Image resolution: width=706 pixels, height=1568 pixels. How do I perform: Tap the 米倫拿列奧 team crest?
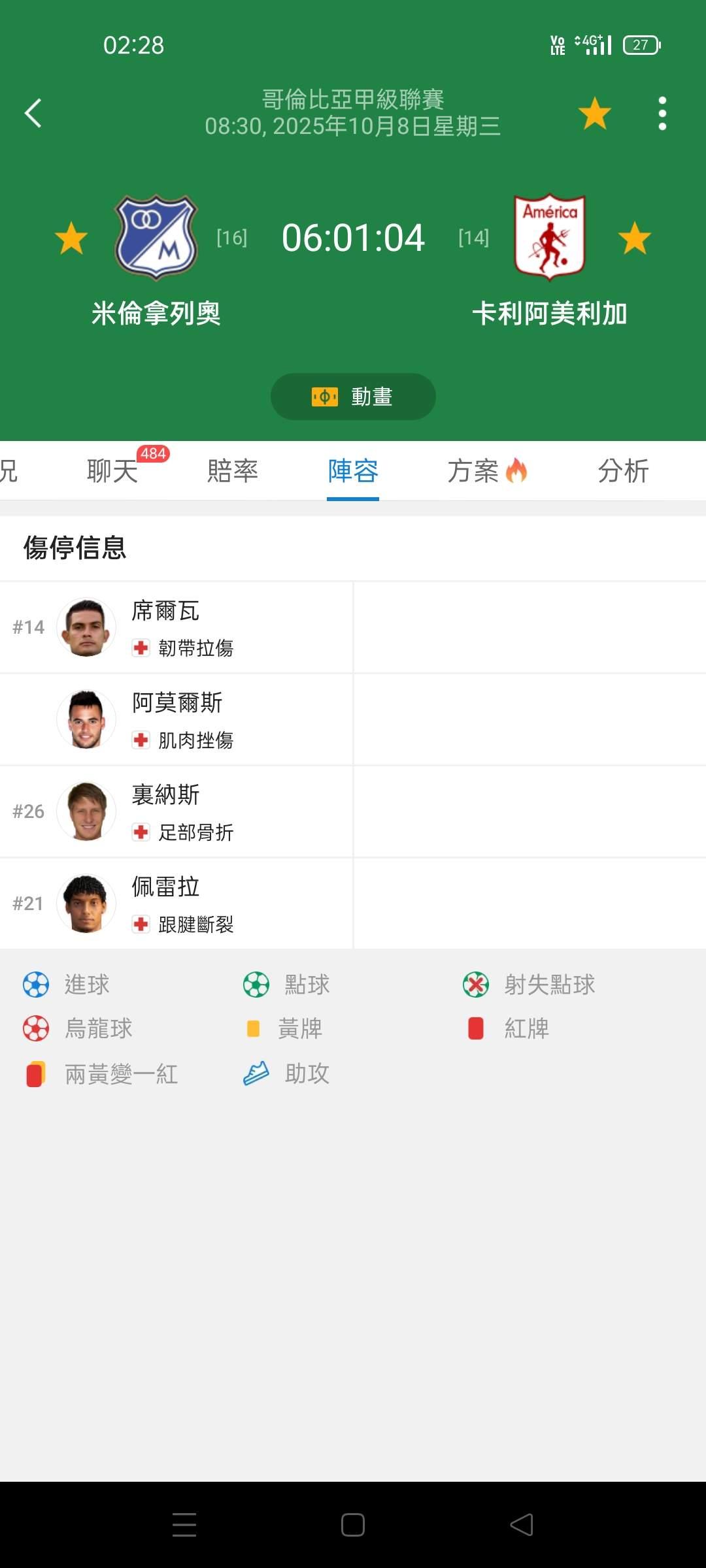(x=156, y=237)
